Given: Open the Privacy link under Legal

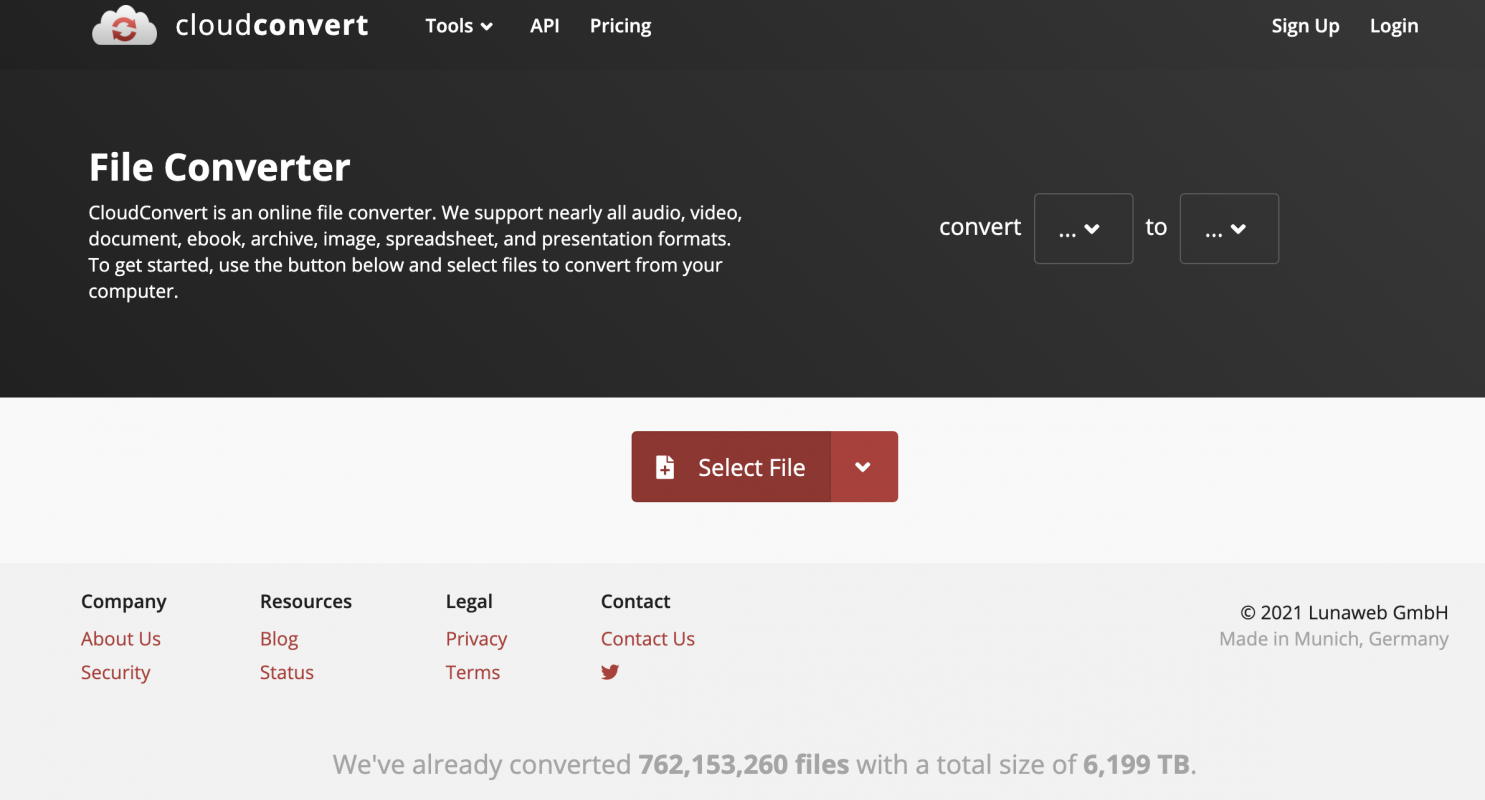Looking at the screenshot, I should pyautogui.click(x=476, y=638).
